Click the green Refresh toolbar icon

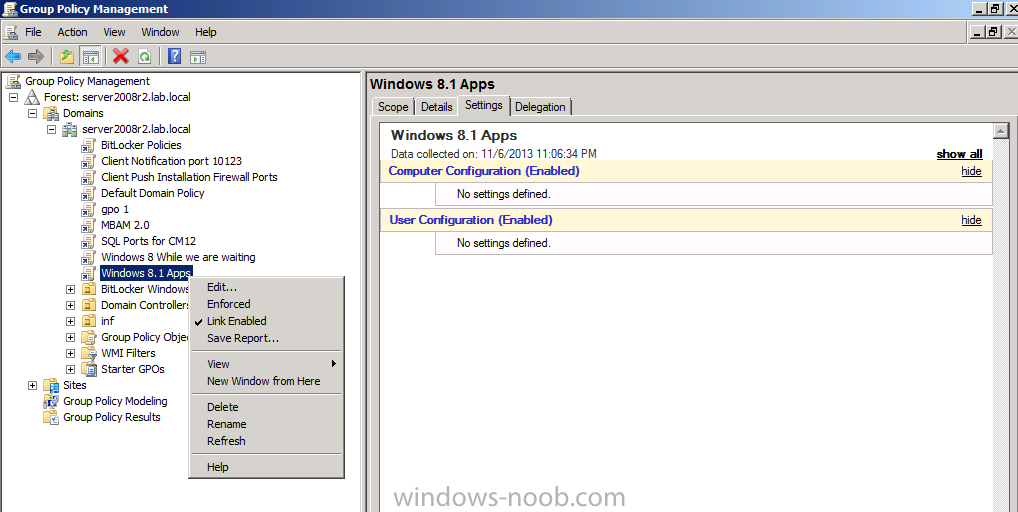pos(144,56)
